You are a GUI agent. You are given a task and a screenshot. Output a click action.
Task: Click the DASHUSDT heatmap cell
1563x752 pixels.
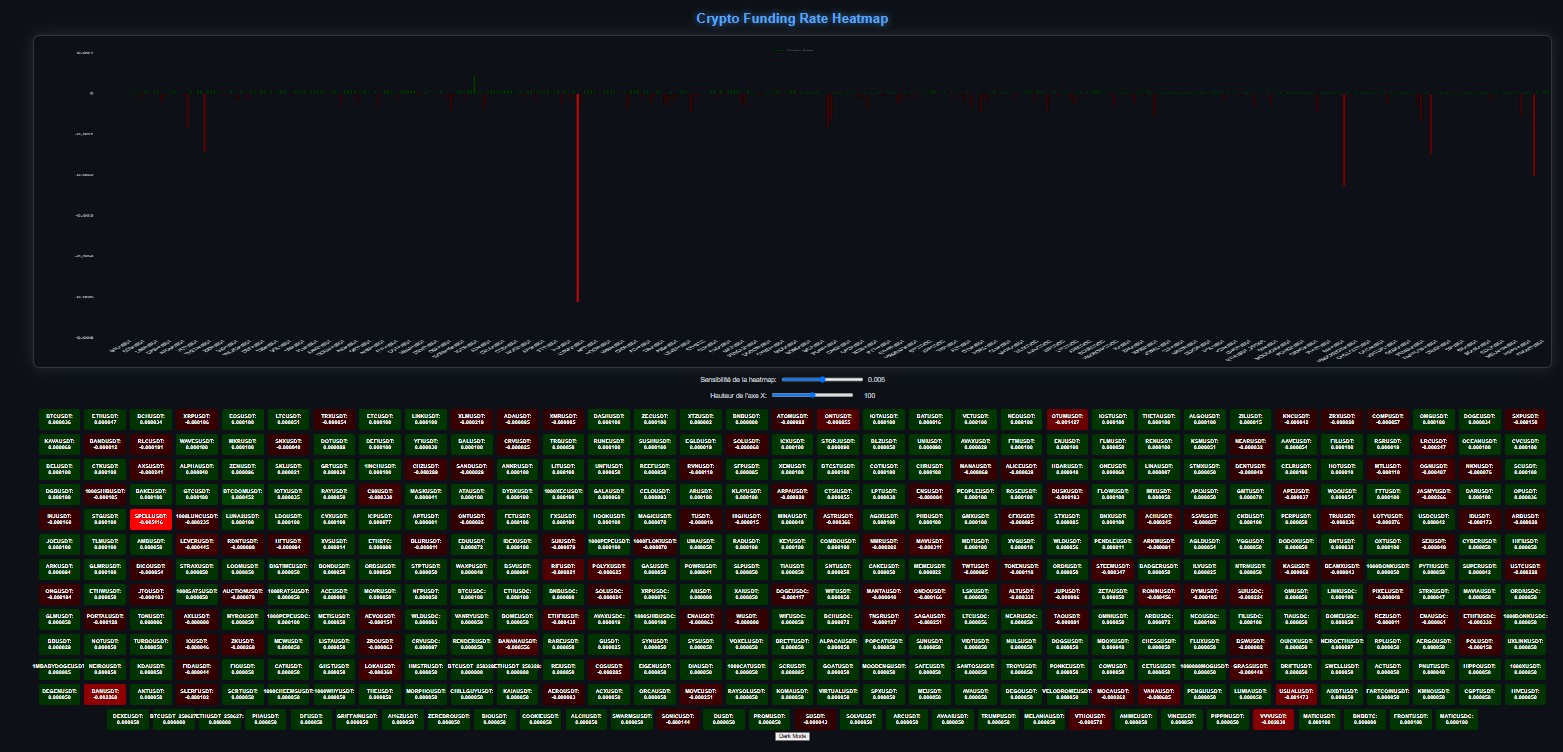(x=607, y=418)
